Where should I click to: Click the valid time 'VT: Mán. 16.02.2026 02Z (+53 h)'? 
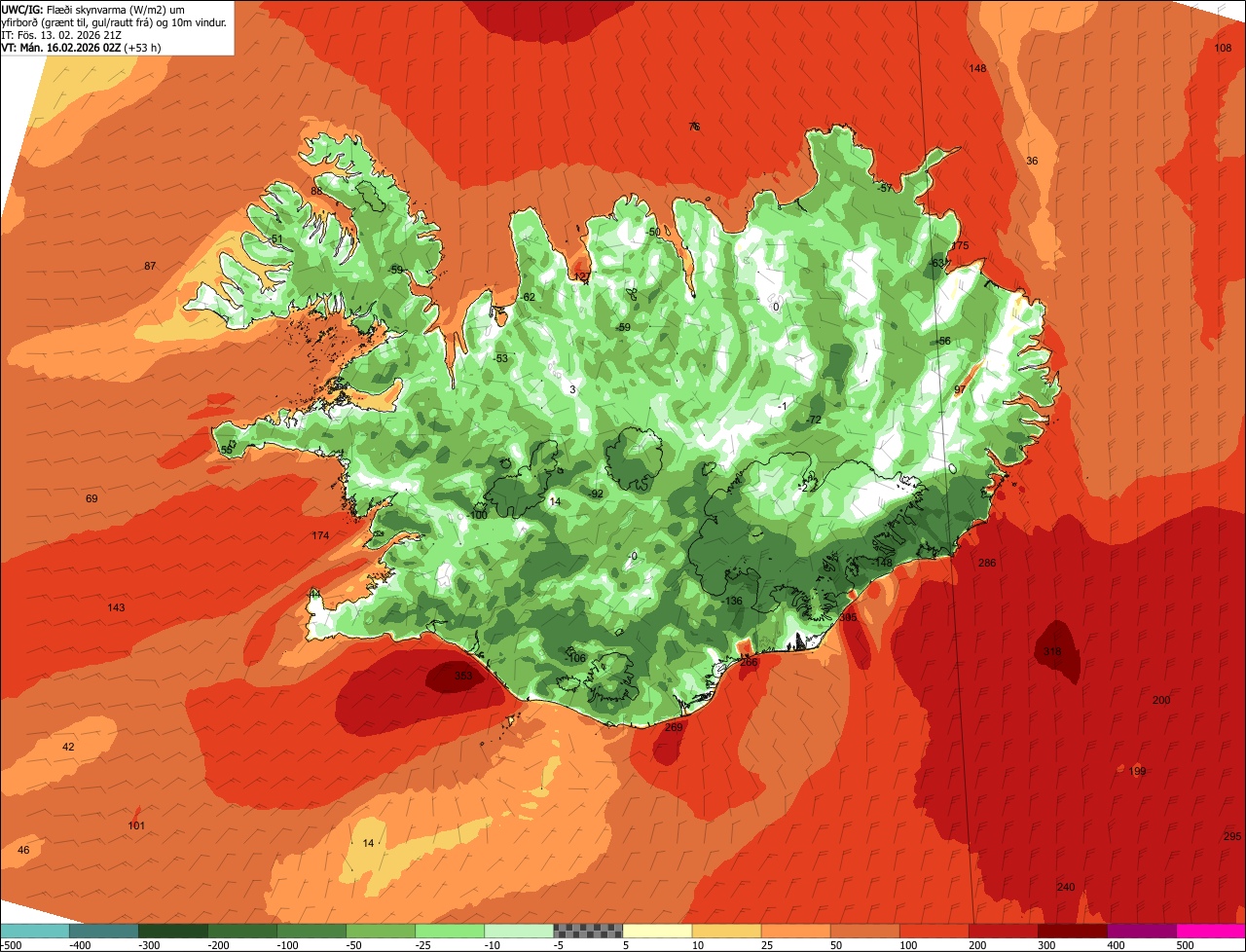81,47
